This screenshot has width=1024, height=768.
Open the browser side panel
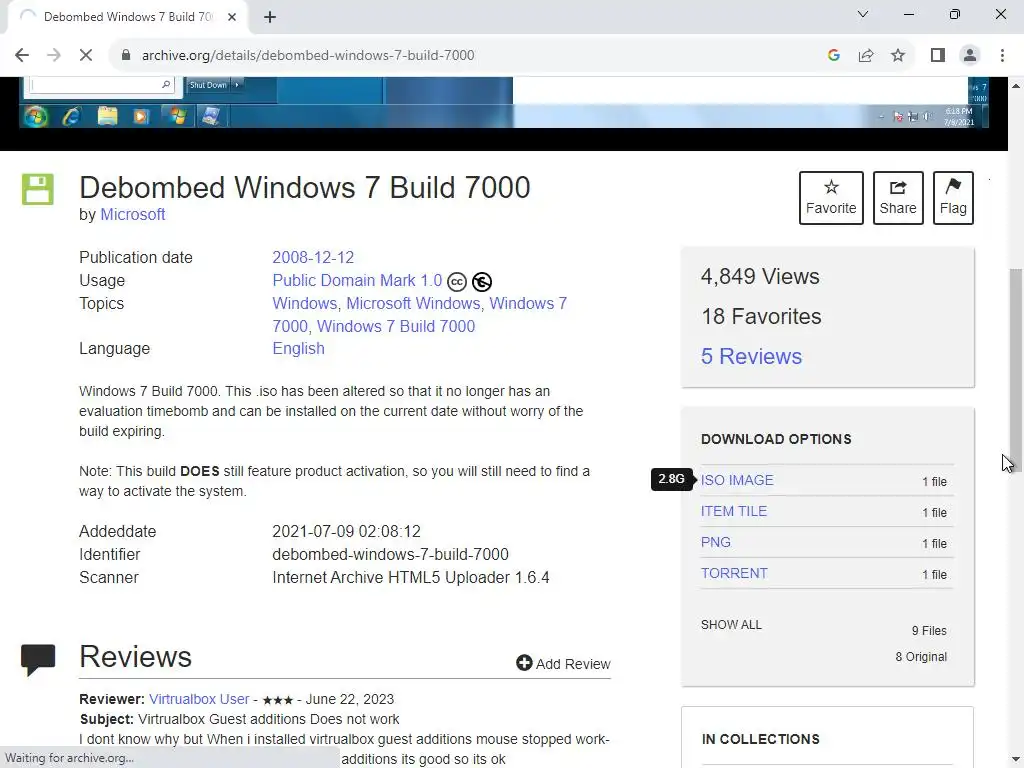click(x=938, y=56)
